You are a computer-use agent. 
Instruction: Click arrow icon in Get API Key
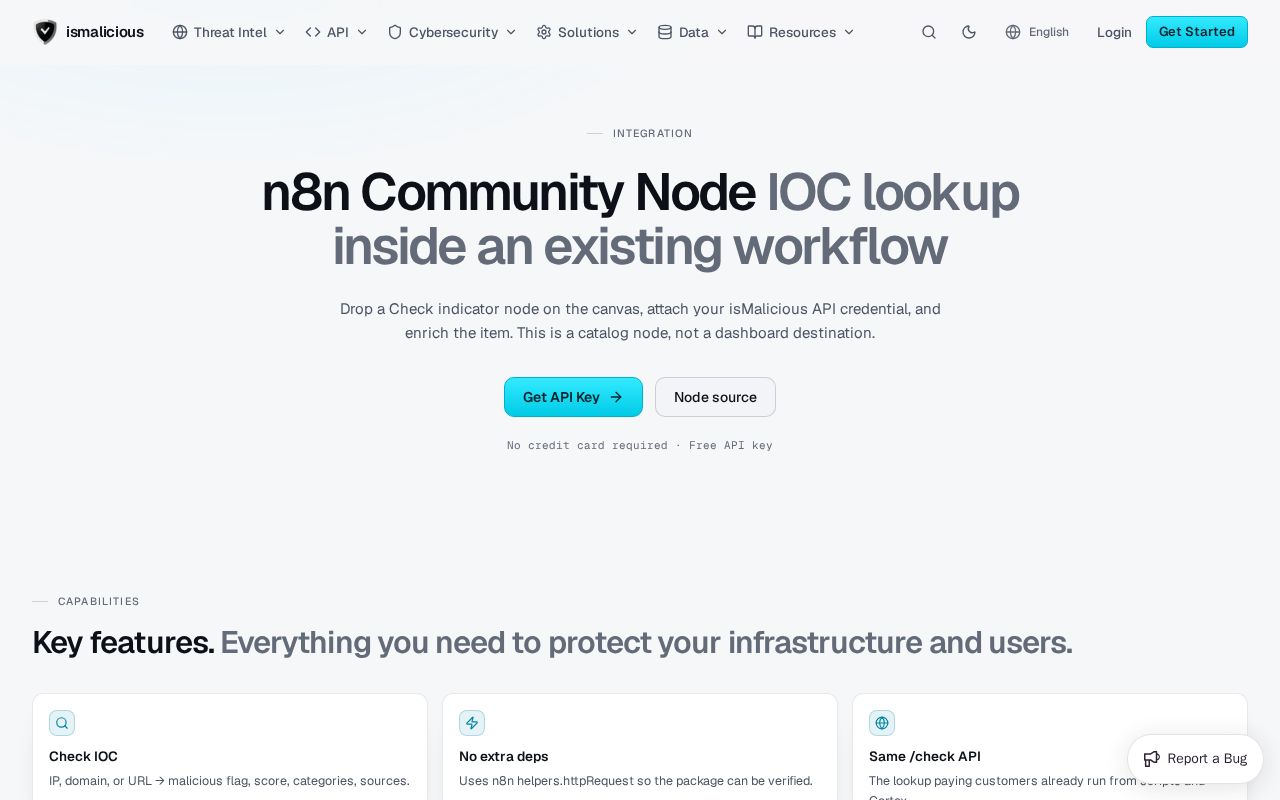pyautogui.click(x=616, y=397)
